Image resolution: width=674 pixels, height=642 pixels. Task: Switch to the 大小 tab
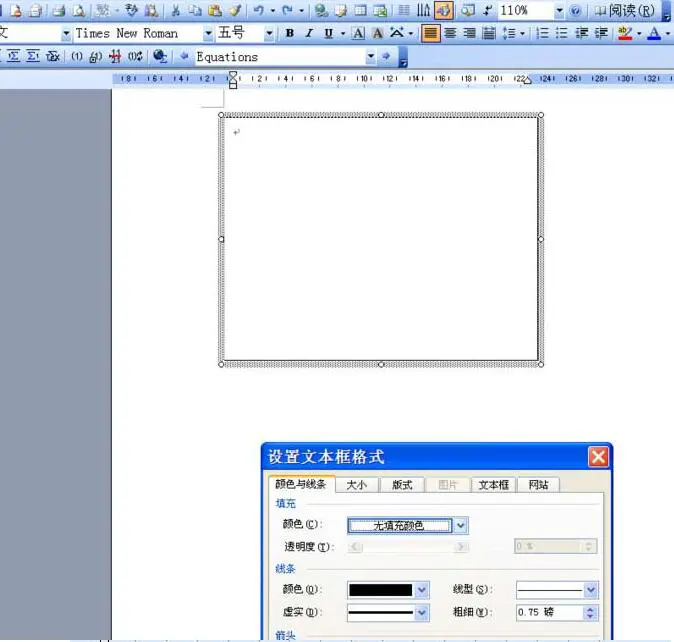coord(356,485)
